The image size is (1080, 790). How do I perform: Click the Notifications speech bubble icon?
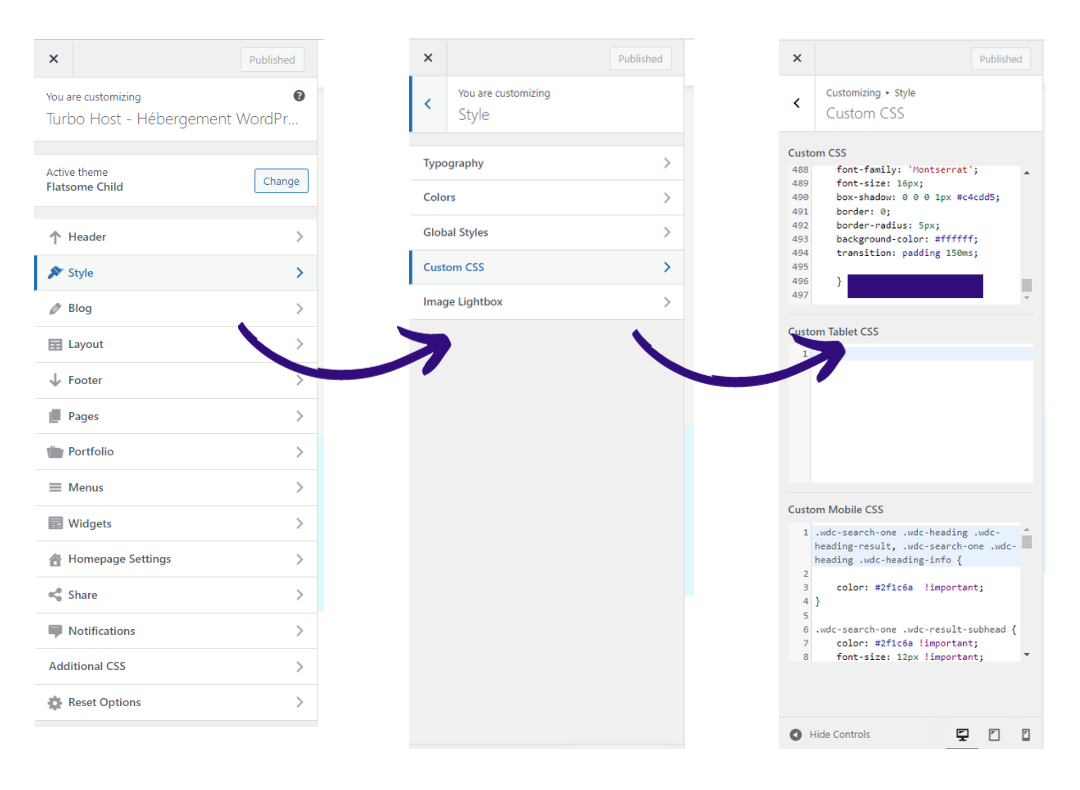[x=55, y=631]
